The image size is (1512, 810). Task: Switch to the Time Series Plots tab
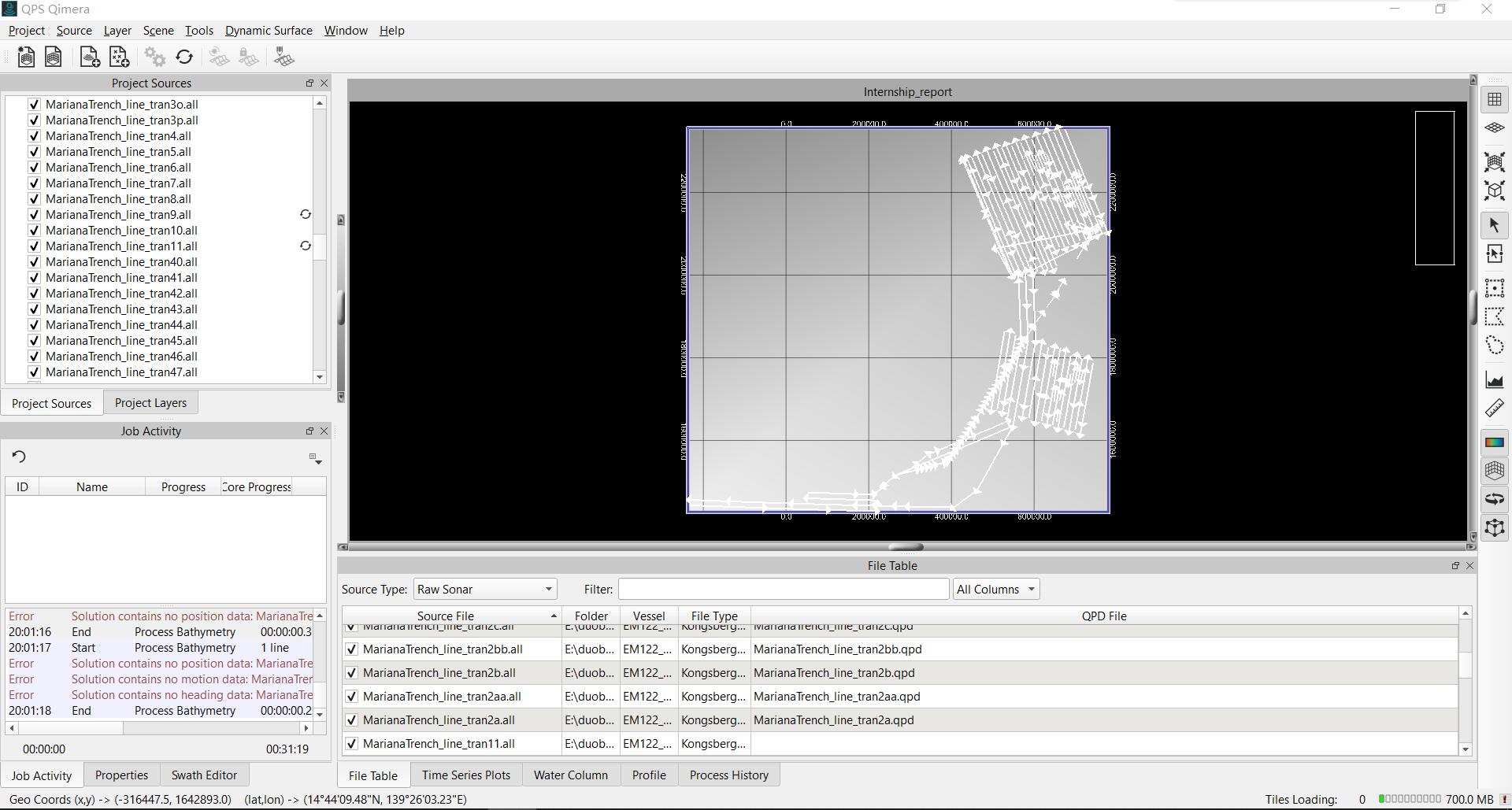466,775
